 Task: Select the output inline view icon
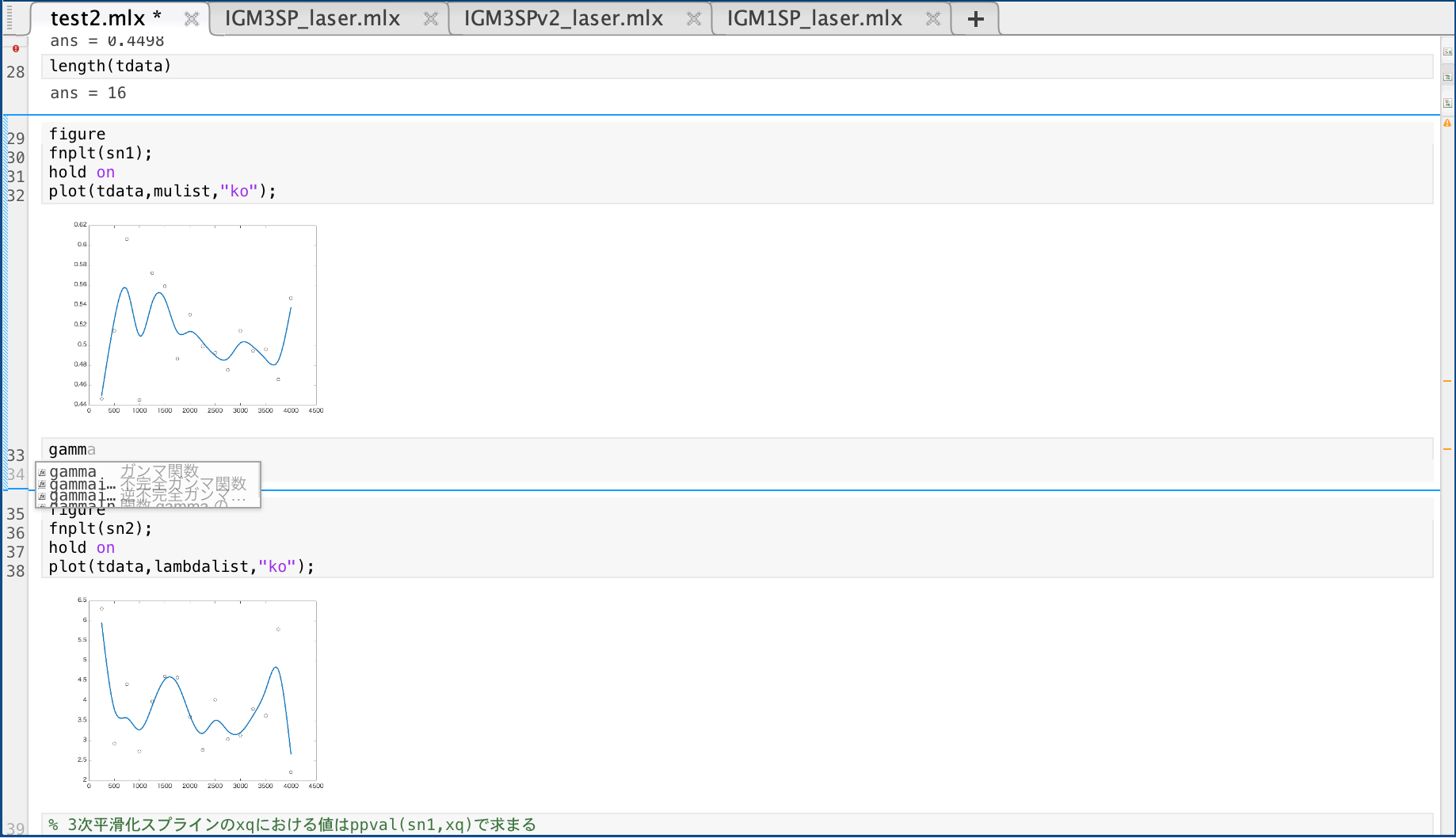coord(1447,78)
